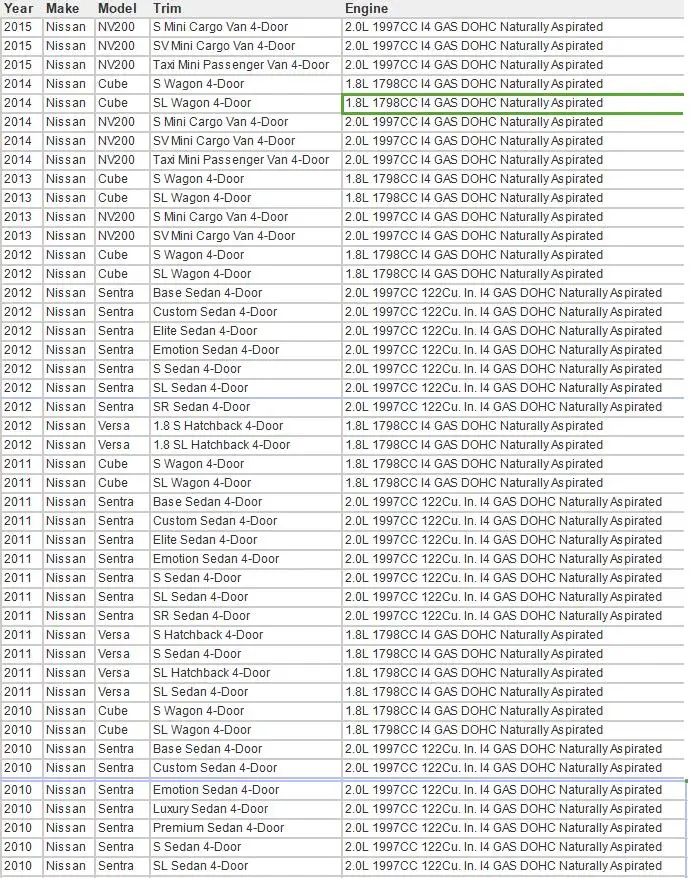Select 2011 Cube 'S Wagon 4-Door' trim cell

(x=246, y=465)
